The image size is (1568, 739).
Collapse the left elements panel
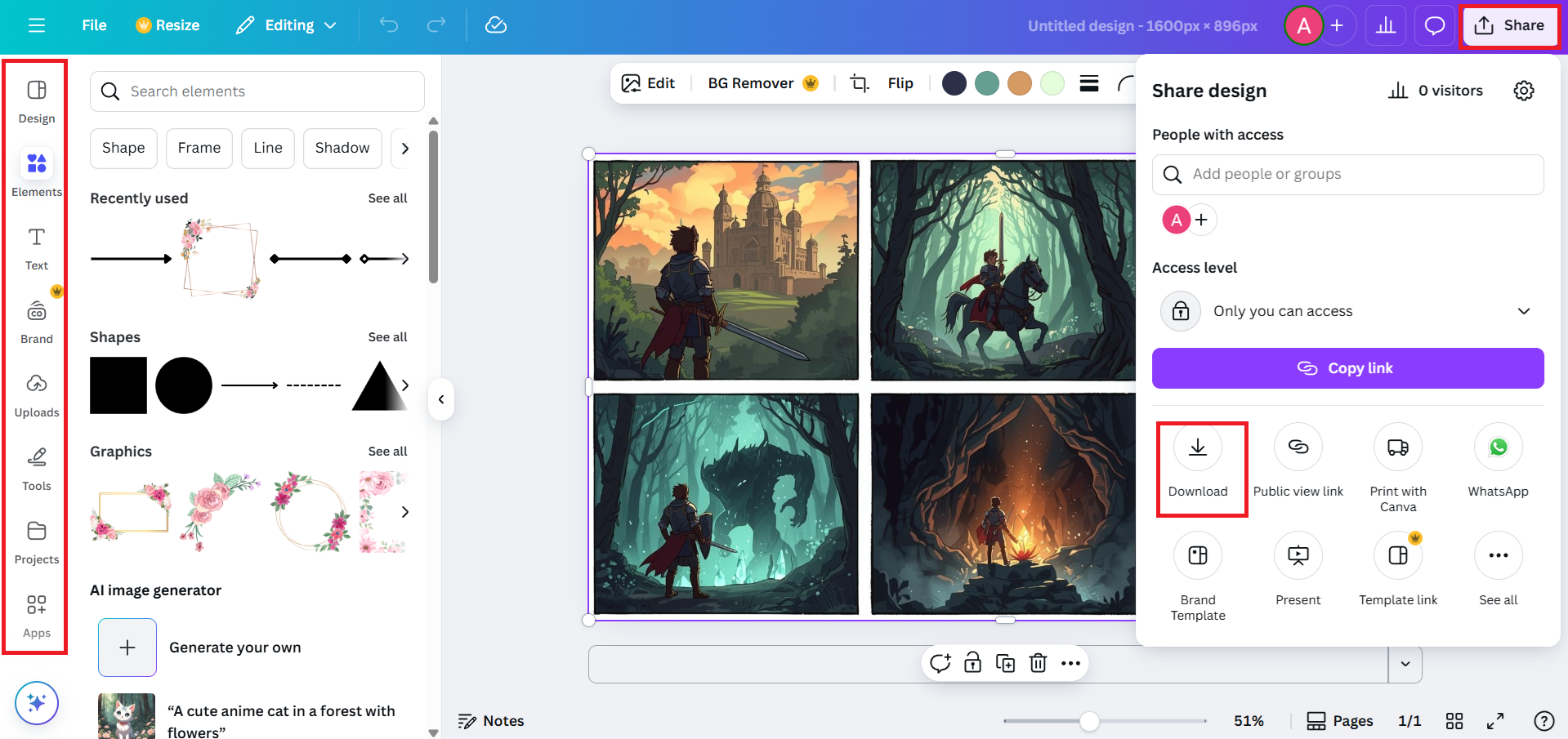tap(440, 399)
